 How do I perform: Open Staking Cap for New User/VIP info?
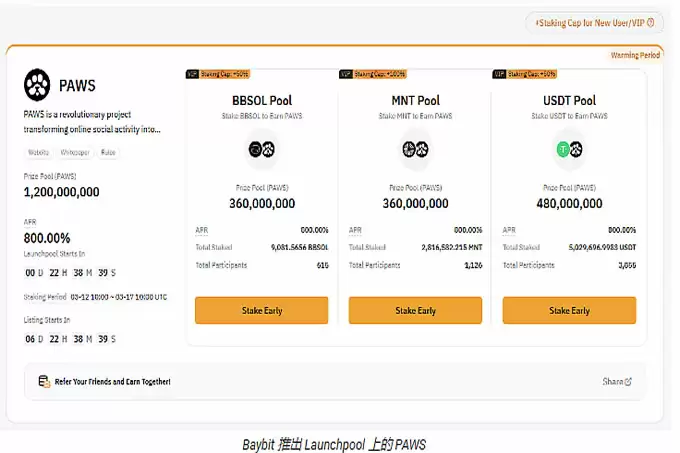click(x=595, y=23)
